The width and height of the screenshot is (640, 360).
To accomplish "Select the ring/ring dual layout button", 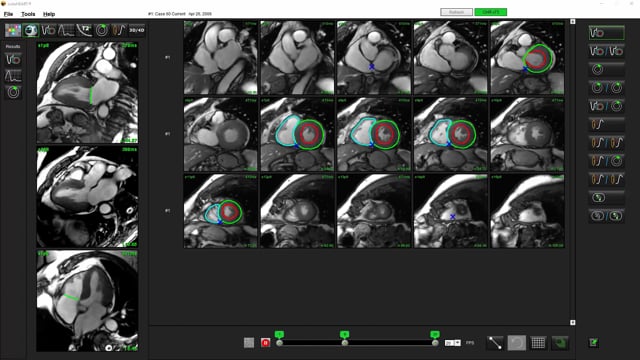I will tap(607, 88).
